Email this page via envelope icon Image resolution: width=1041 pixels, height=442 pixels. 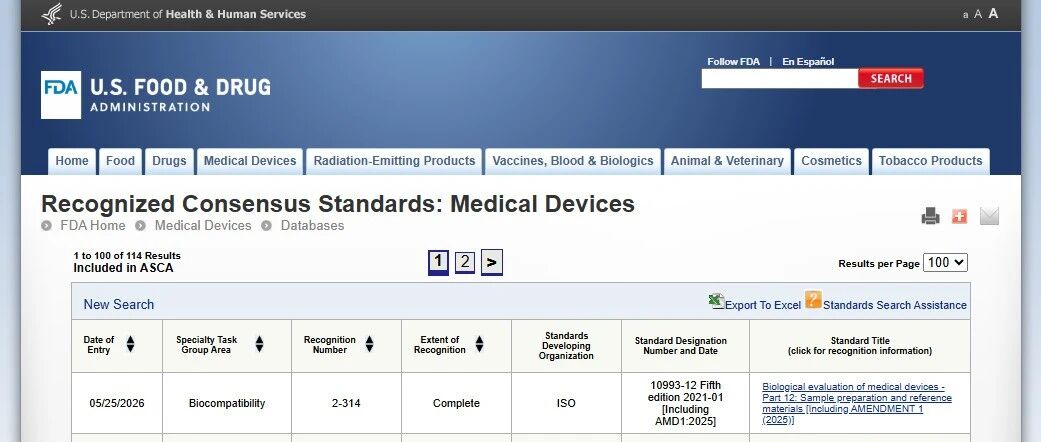(989, 216)
